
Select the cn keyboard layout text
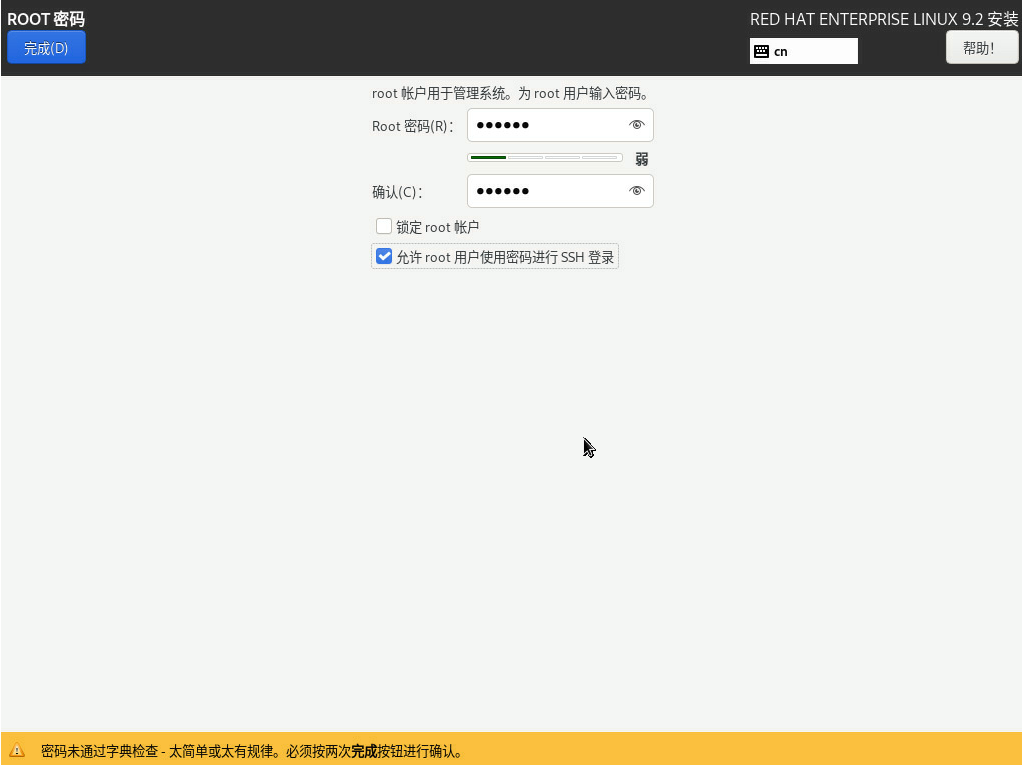pos(781,51)
